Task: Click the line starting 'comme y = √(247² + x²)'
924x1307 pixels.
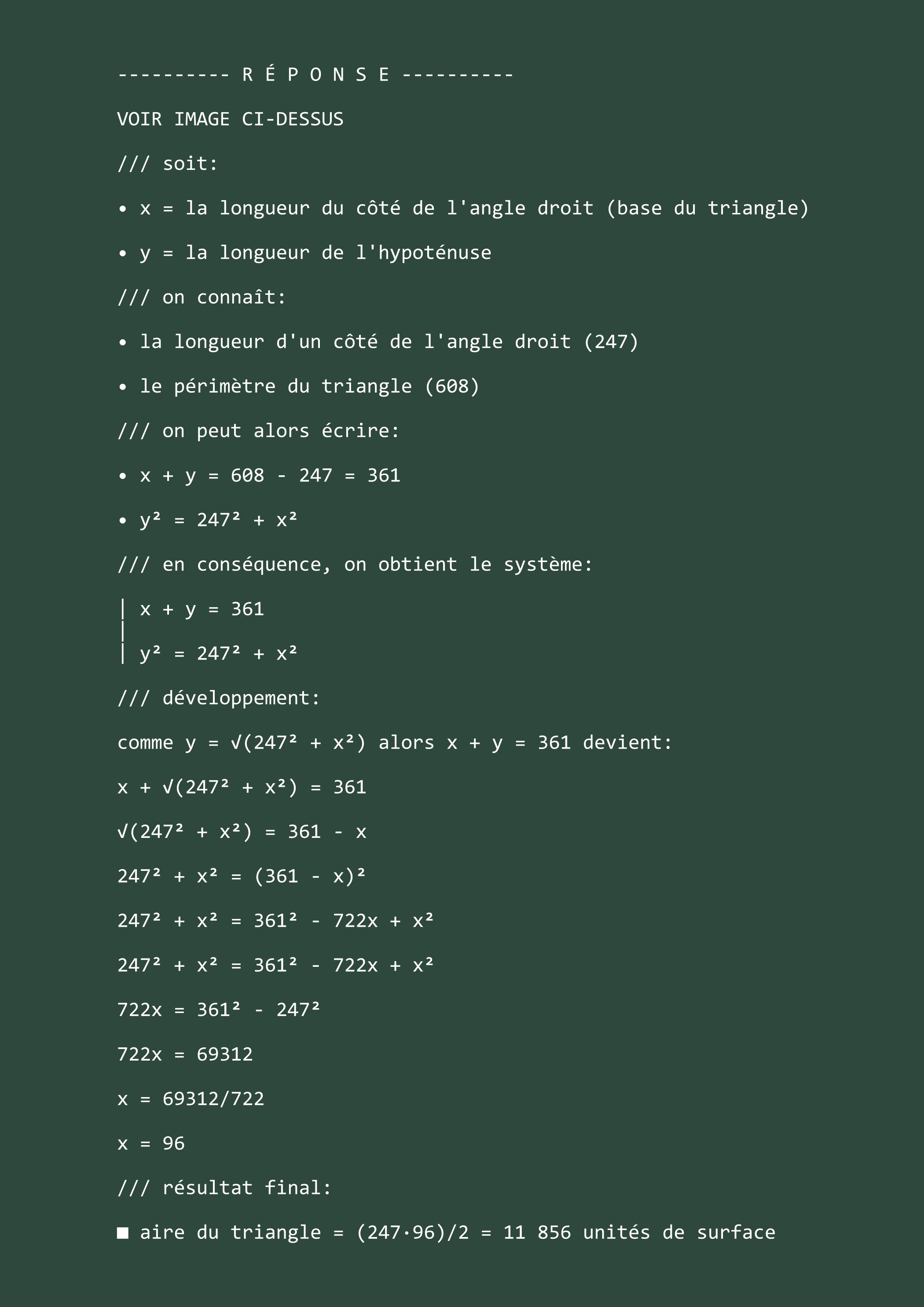Action: coord(395,743)
